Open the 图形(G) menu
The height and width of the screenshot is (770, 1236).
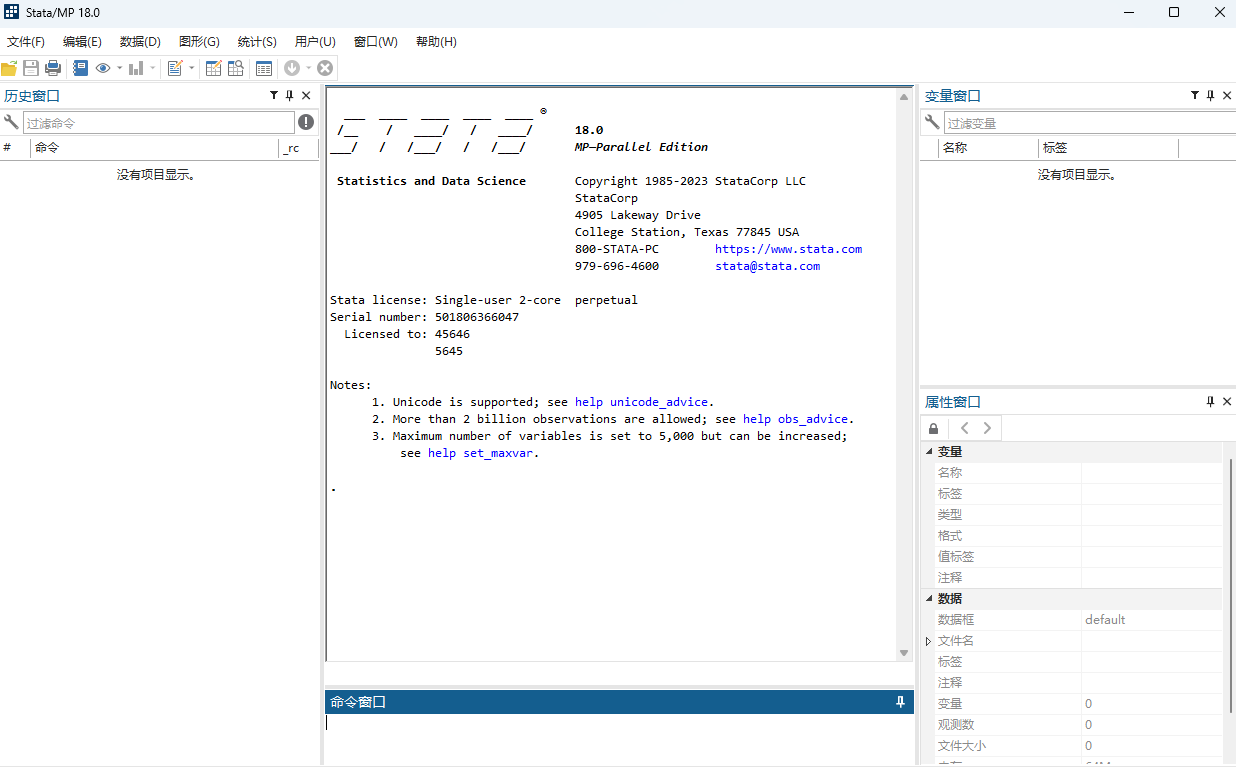pyautogui.click(x=199, y=42)
